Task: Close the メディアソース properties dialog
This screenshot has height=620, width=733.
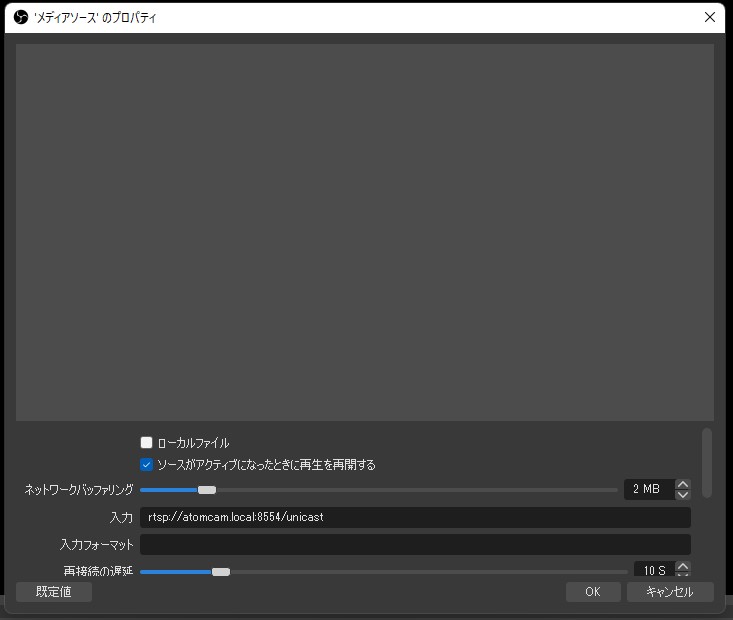Action: coord(710,17)
